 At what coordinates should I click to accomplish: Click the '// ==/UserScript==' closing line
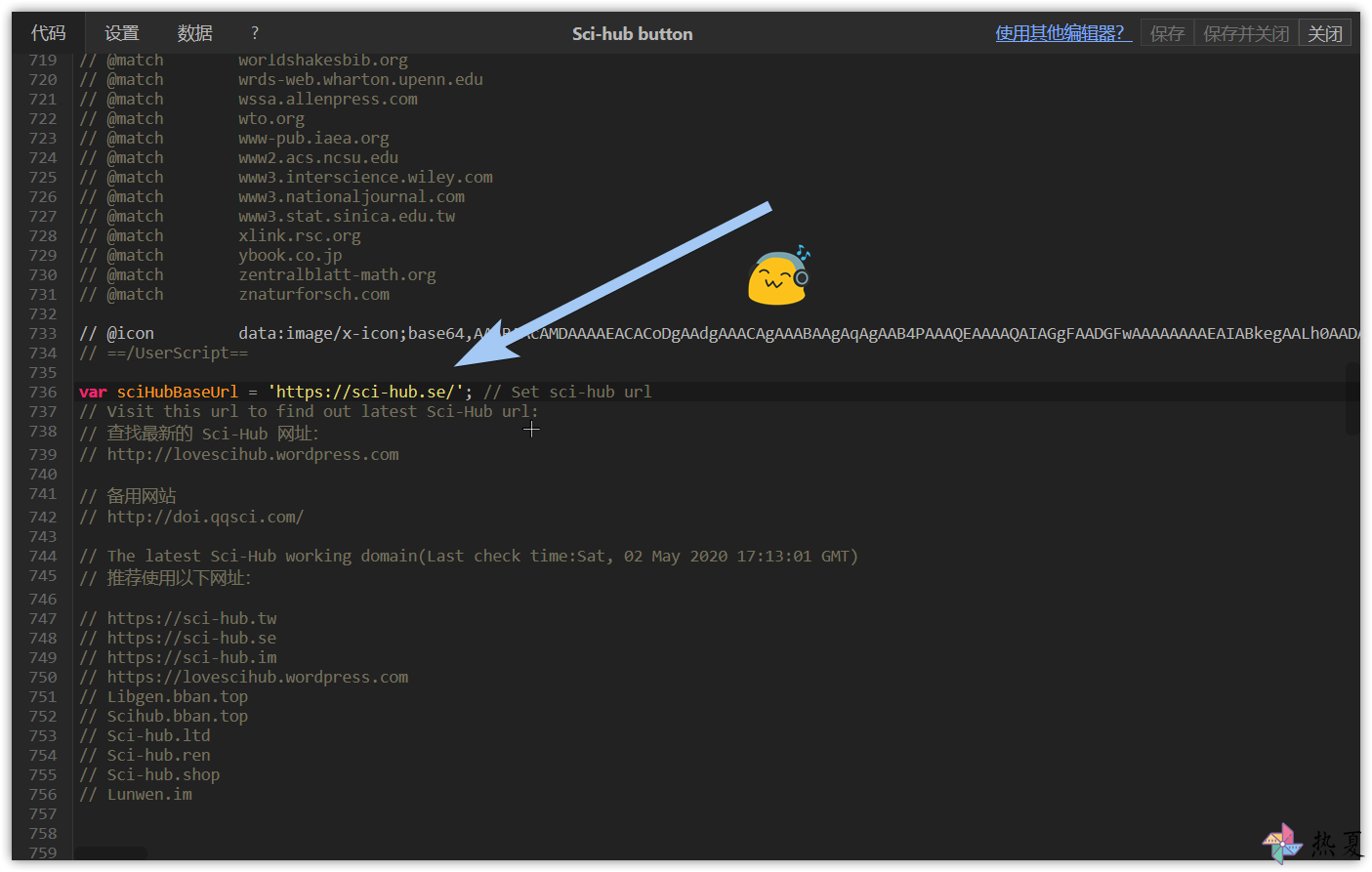tap(163, 353)
